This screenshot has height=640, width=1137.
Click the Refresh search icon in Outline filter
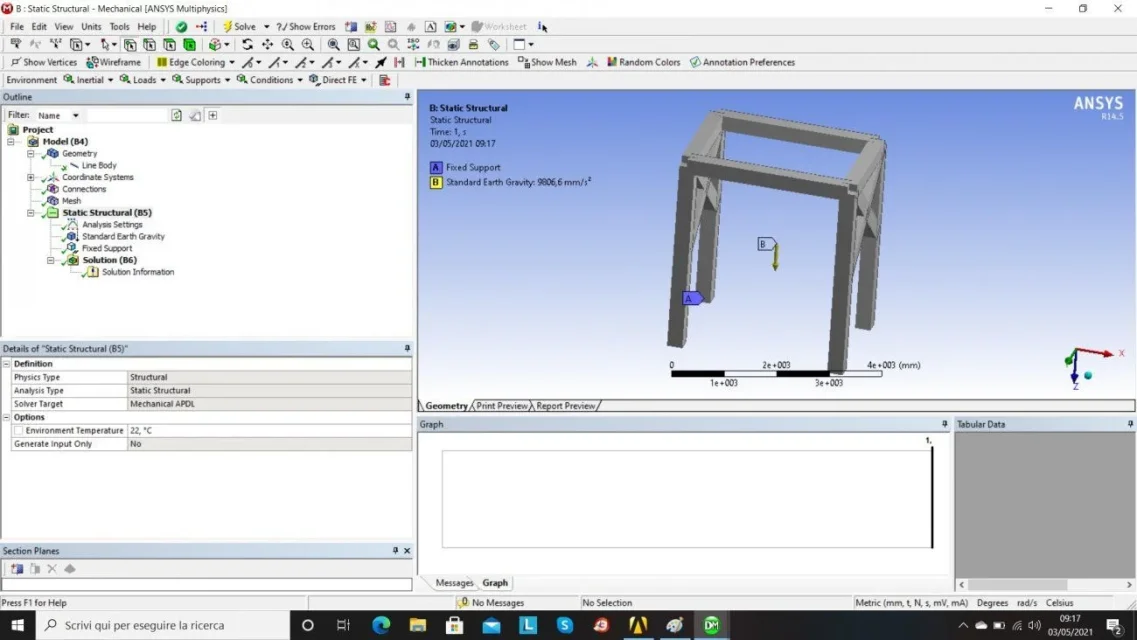pyautogui.click(x=176, y=115)
